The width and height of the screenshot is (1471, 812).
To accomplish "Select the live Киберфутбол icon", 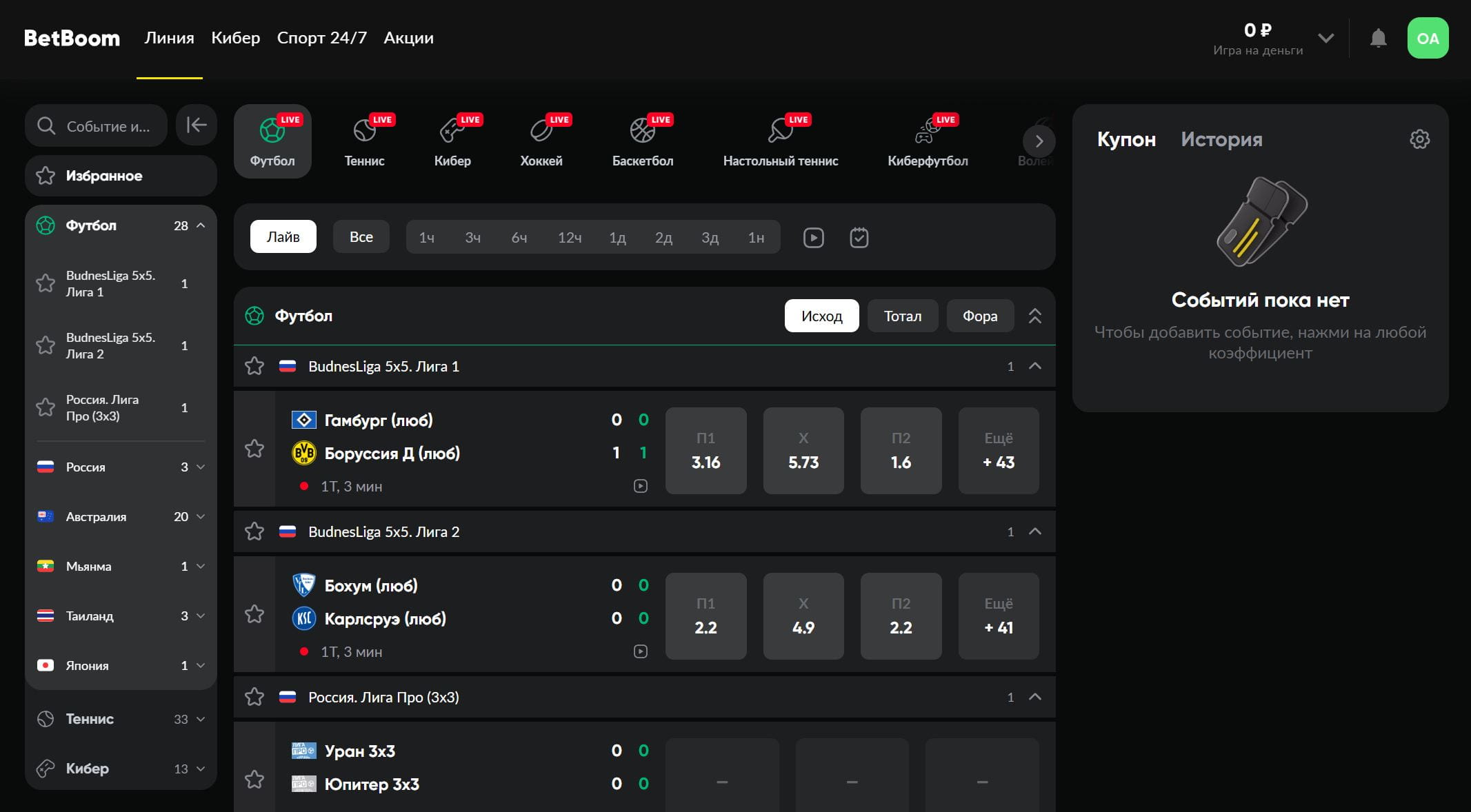I will click(928, 141).
